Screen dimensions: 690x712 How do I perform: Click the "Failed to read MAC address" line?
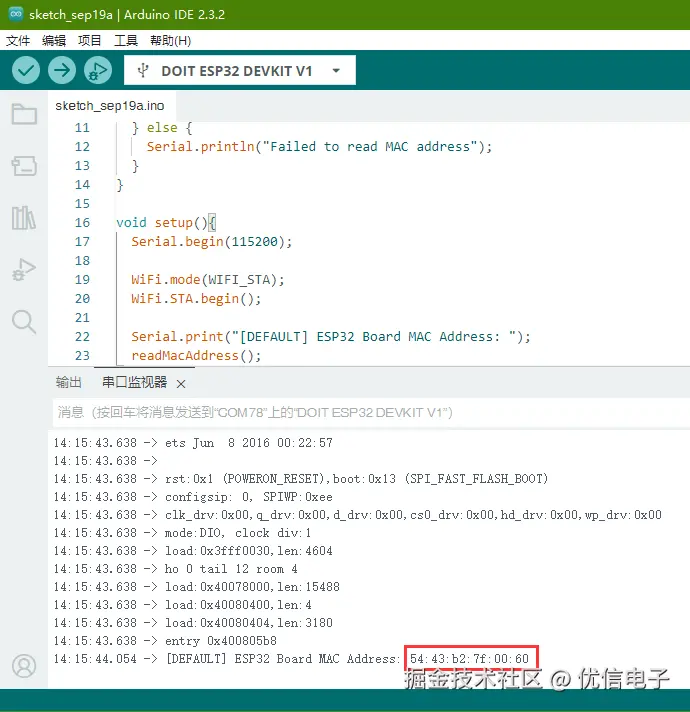319,147
